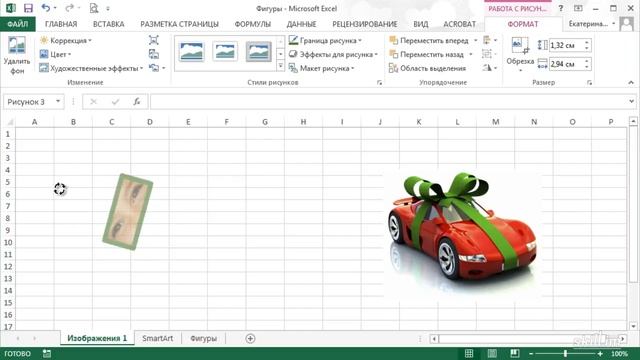Switch to the ДАННЫЕ tab
The image size is (640, 360).
tap(301, 24)
